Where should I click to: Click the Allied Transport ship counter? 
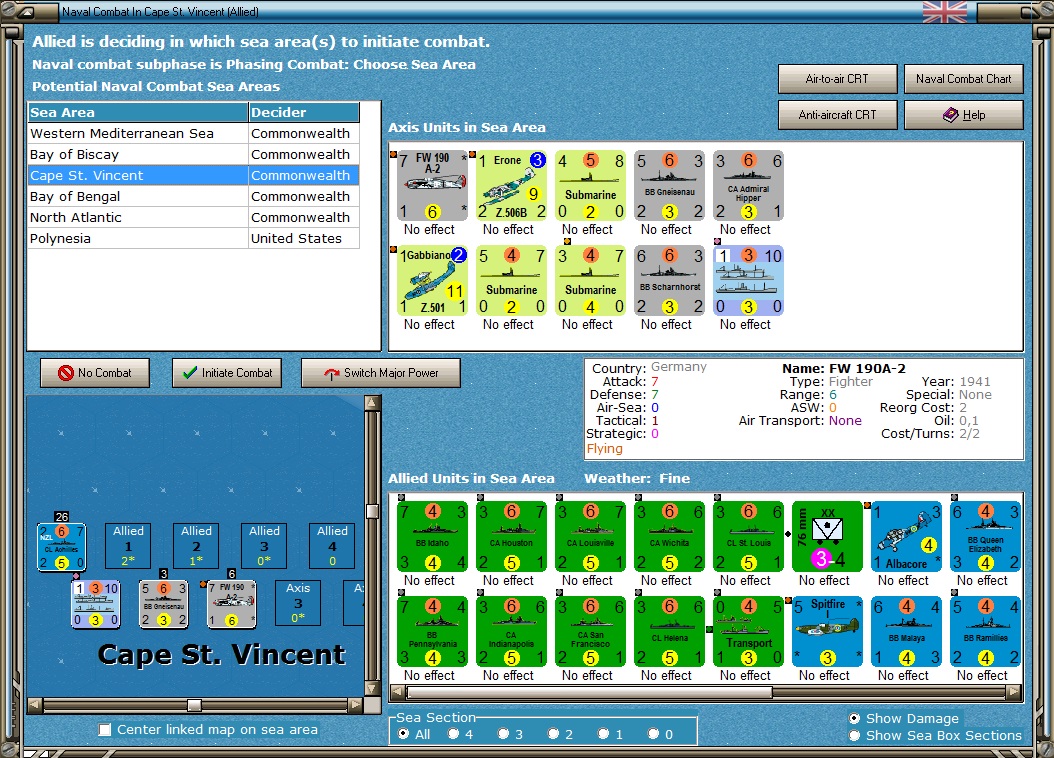748,631
